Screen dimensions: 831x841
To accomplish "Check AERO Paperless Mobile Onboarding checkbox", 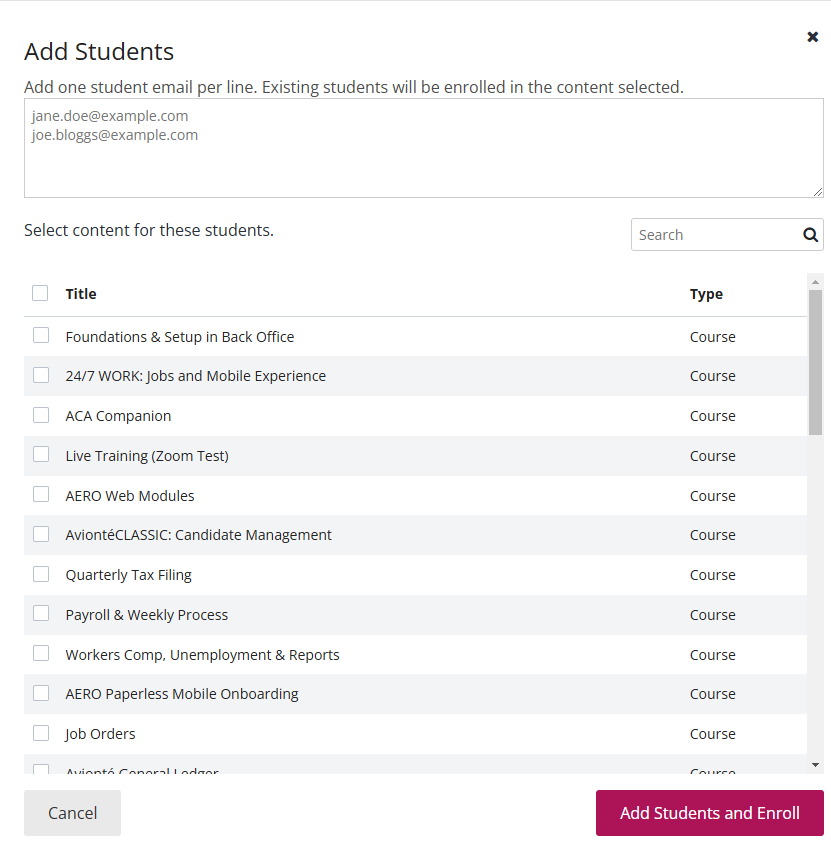I will click(x=41, y=693).
